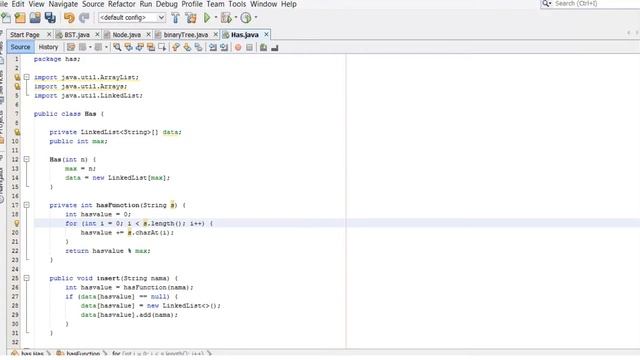Comment the selected code icon
Viewport: 640px width, 360px height.
pyautogui.click(x=263, y=47)
